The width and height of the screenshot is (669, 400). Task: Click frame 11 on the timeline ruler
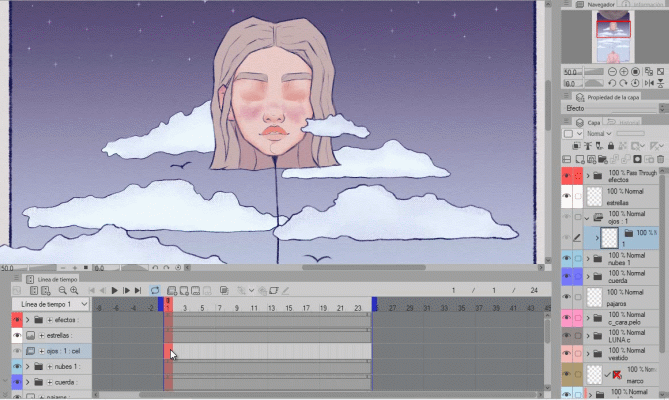(254, 307)
